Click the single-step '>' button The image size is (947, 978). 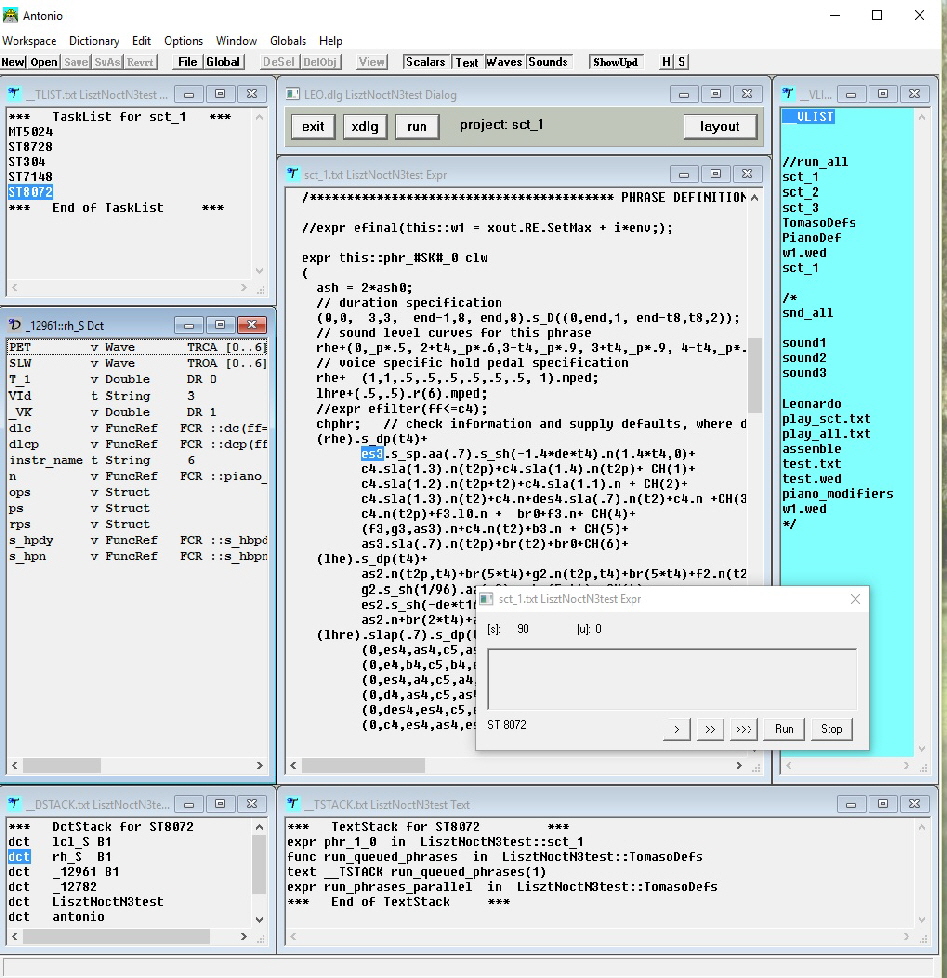(676, 729)
